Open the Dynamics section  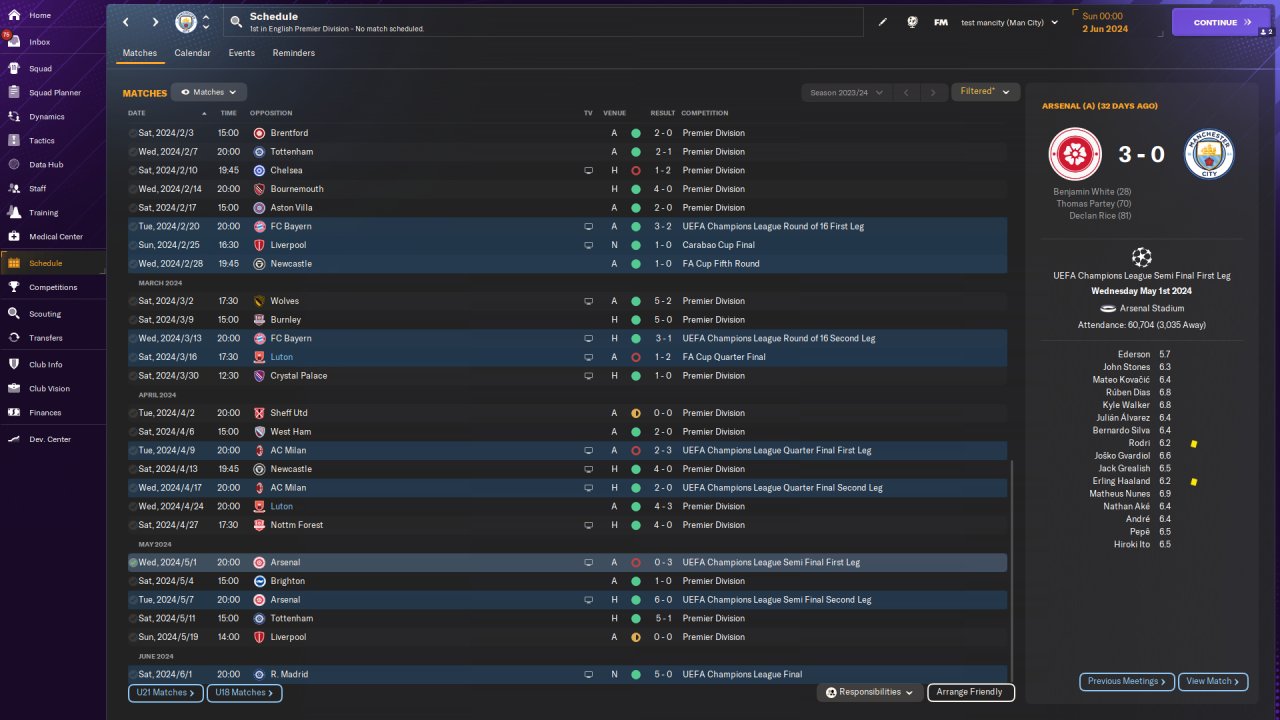pos(46,117)
